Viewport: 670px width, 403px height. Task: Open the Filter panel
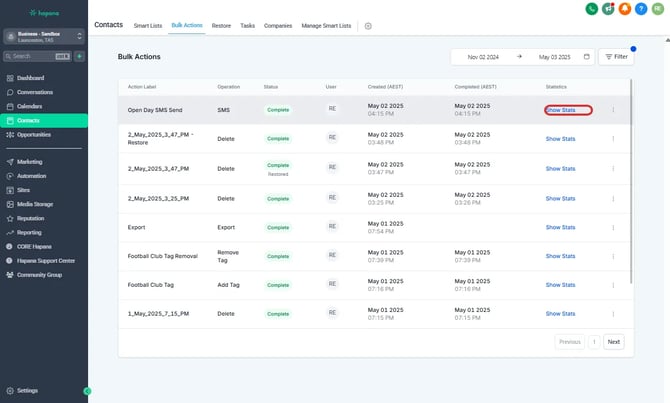click(x=615, y=57)
